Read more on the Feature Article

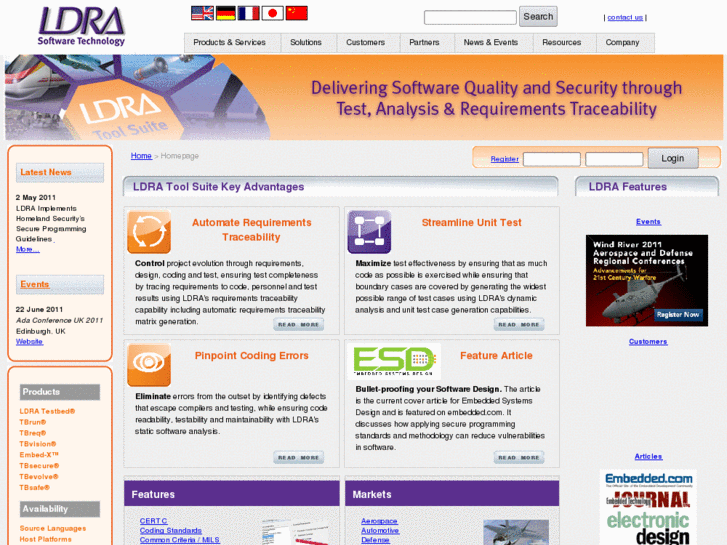(519, 458)
